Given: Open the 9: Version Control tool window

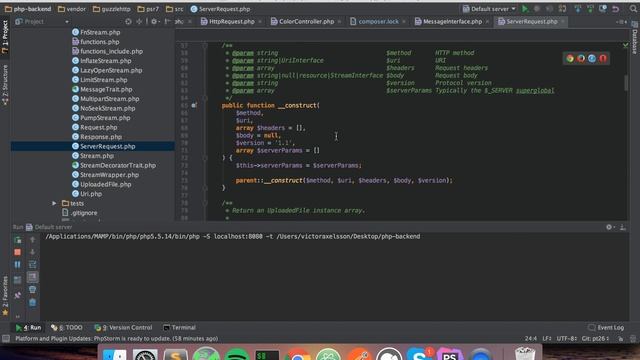Looking at the screenshot, I should tap(123, 327).
